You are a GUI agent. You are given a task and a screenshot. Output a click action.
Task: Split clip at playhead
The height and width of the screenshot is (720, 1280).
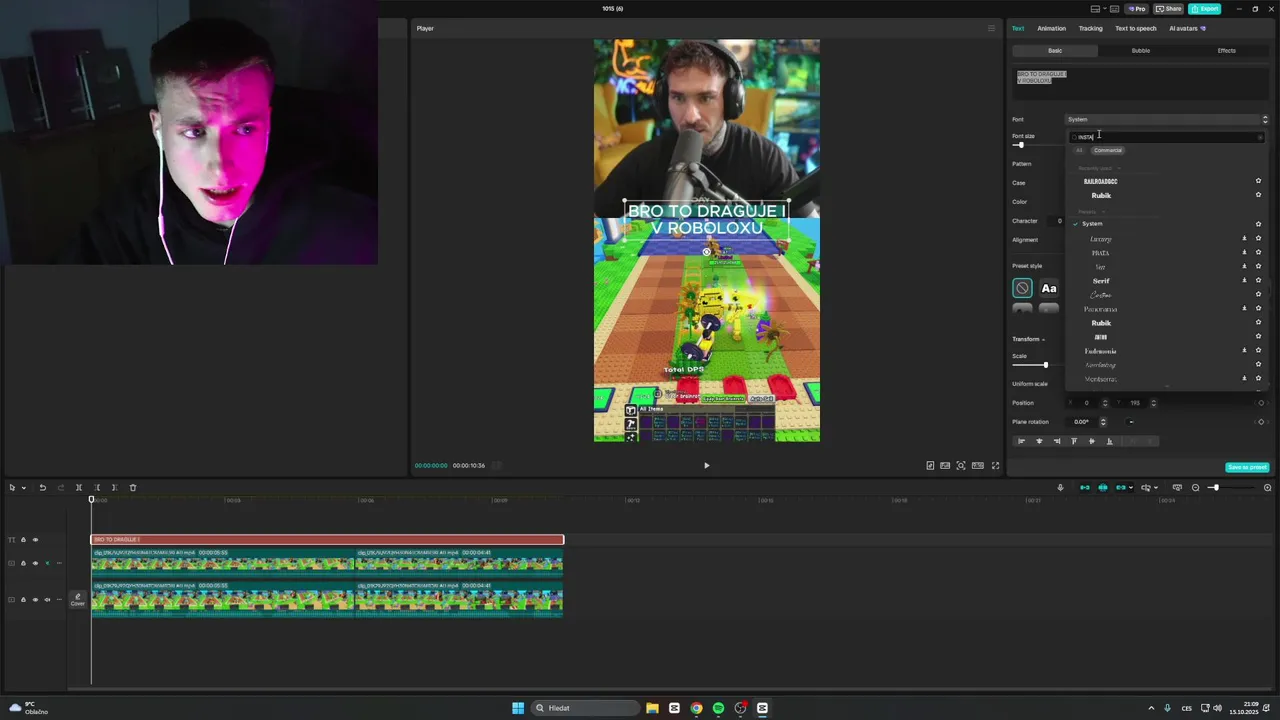click(x=79, y=488)
